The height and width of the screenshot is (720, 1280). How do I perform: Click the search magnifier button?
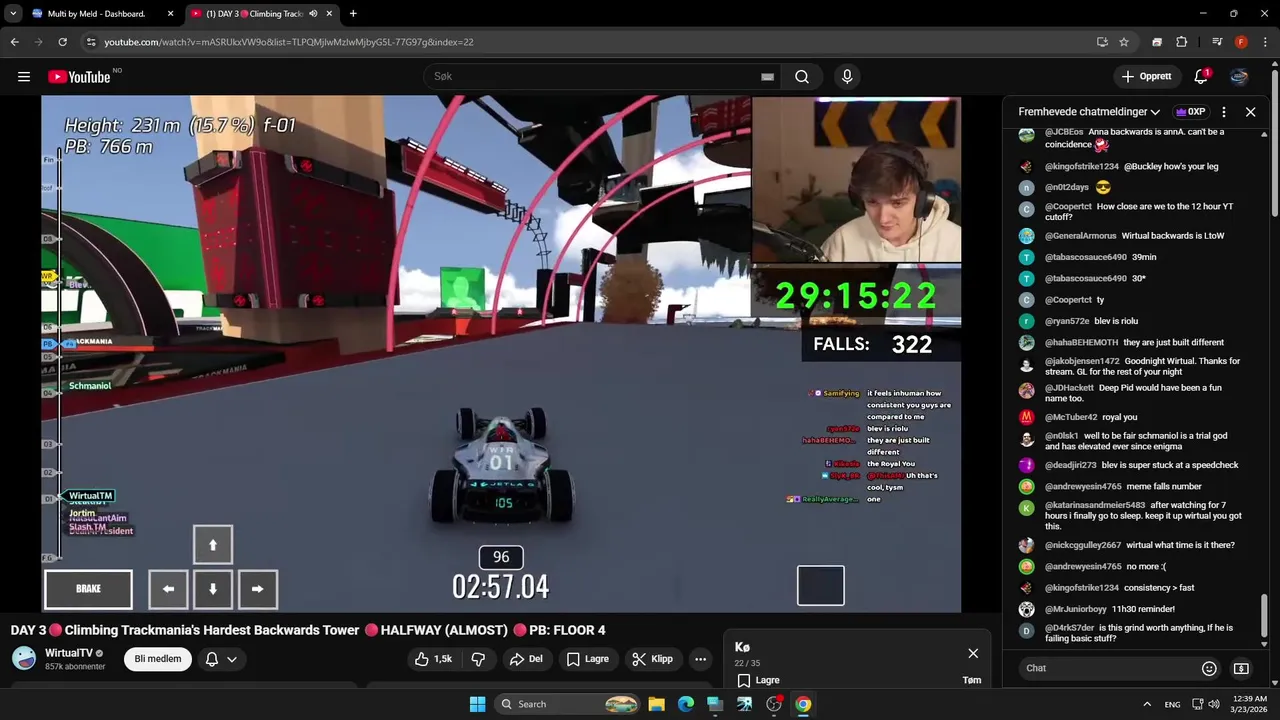(802, 76)
